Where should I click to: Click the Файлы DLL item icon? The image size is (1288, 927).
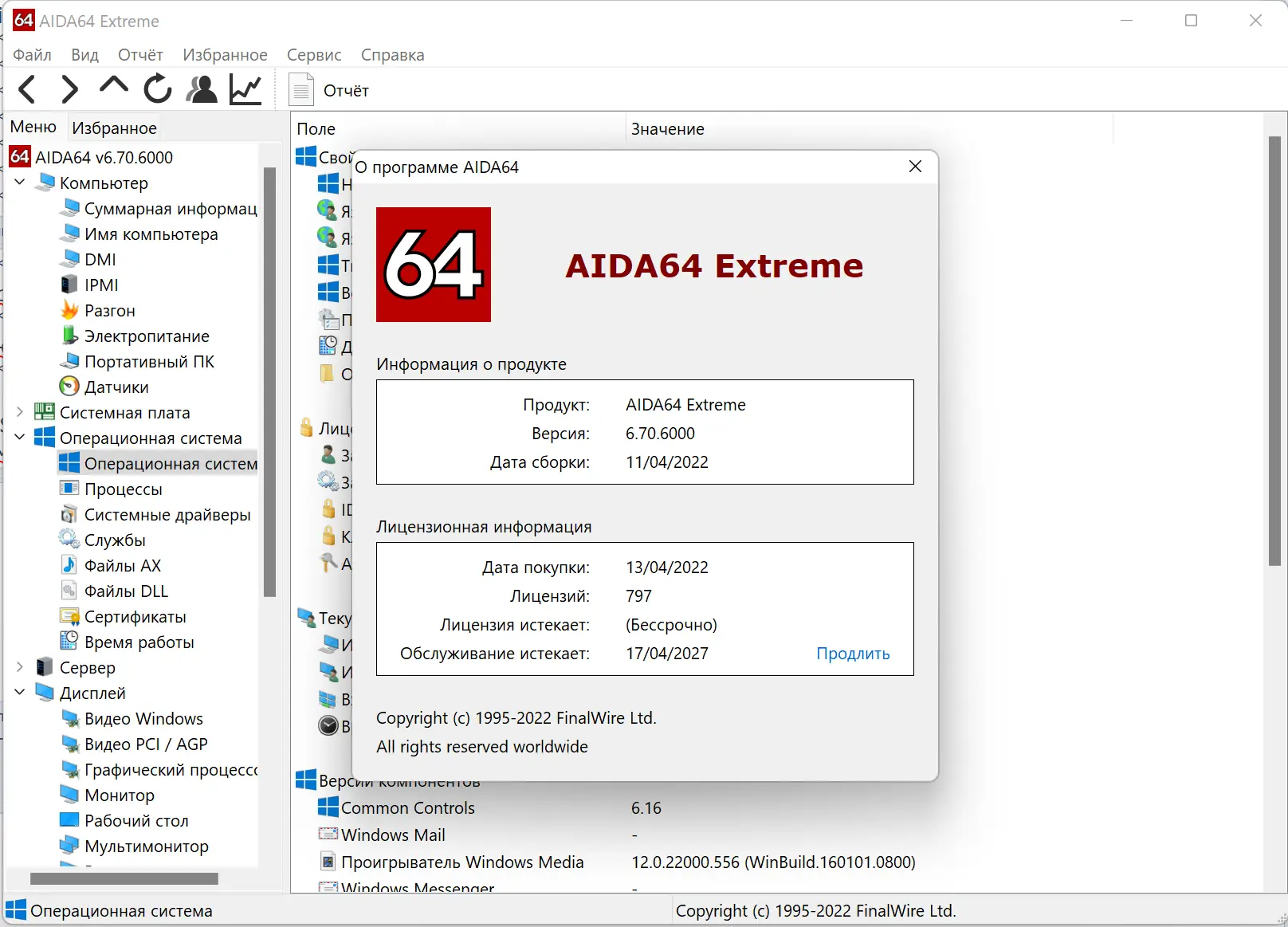point(70,591)
